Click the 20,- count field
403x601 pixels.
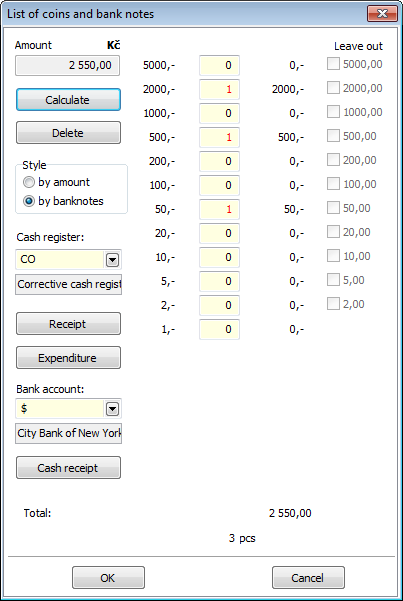point(219,233)
